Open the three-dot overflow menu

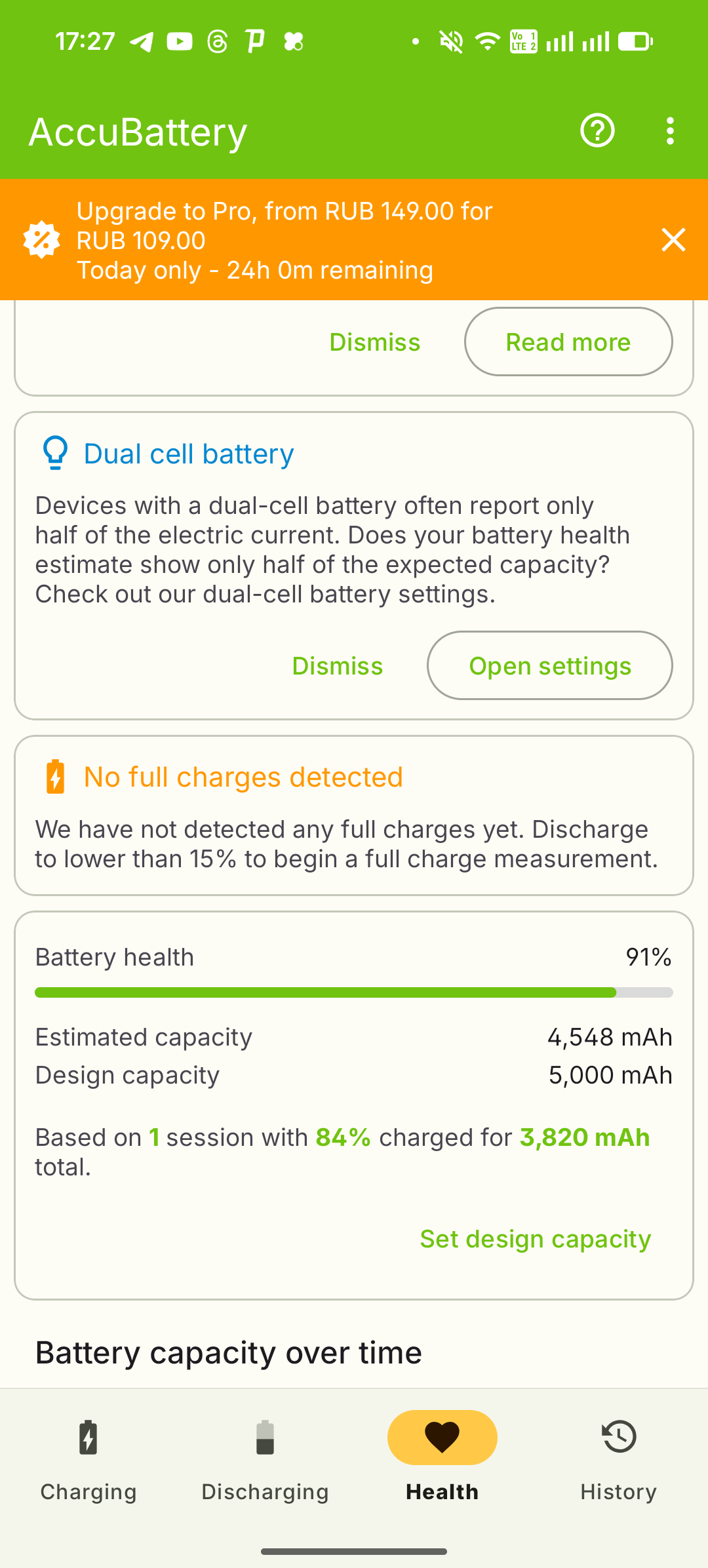(669, 131)
